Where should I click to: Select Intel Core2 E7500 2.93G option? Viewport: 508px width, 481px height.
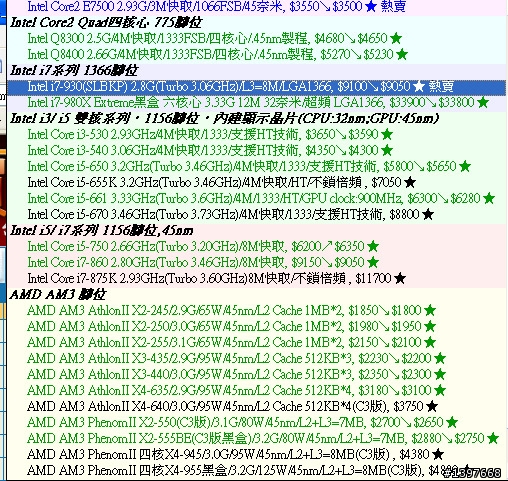pyautogui.click(x=256, y=6)
